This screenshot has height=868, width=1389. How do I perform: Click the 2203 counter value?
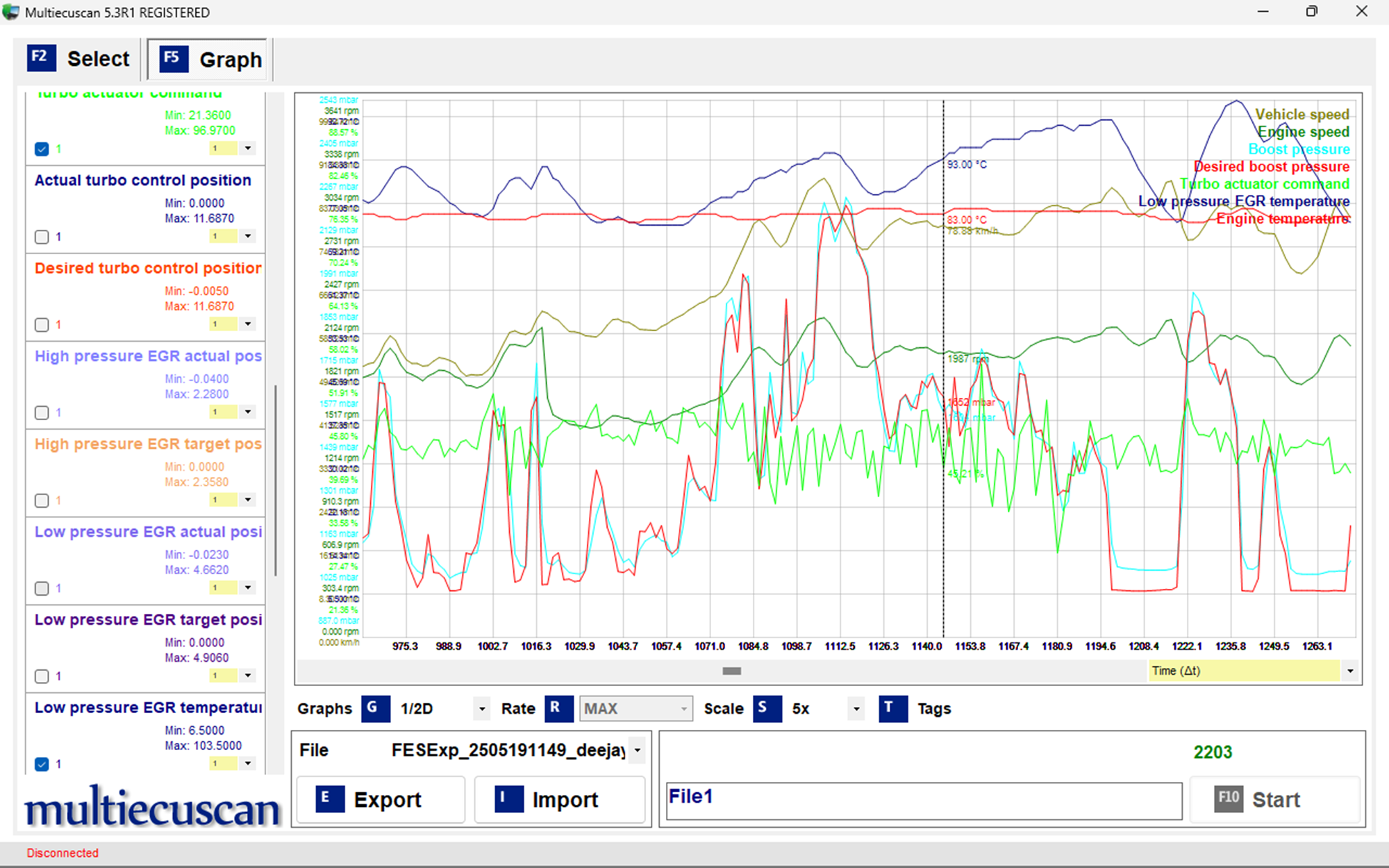coord(1213,752)
